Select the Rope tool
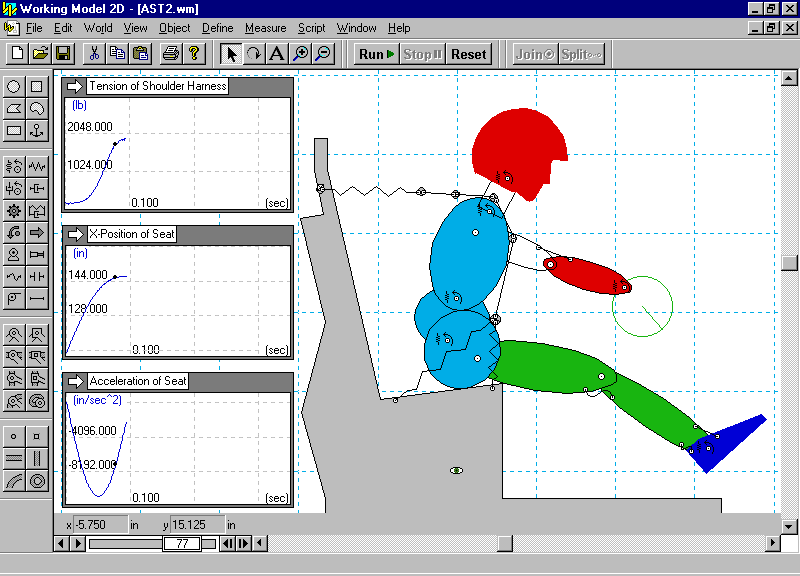The height and width of the screenshot is (576, 800). click(14, 277)
